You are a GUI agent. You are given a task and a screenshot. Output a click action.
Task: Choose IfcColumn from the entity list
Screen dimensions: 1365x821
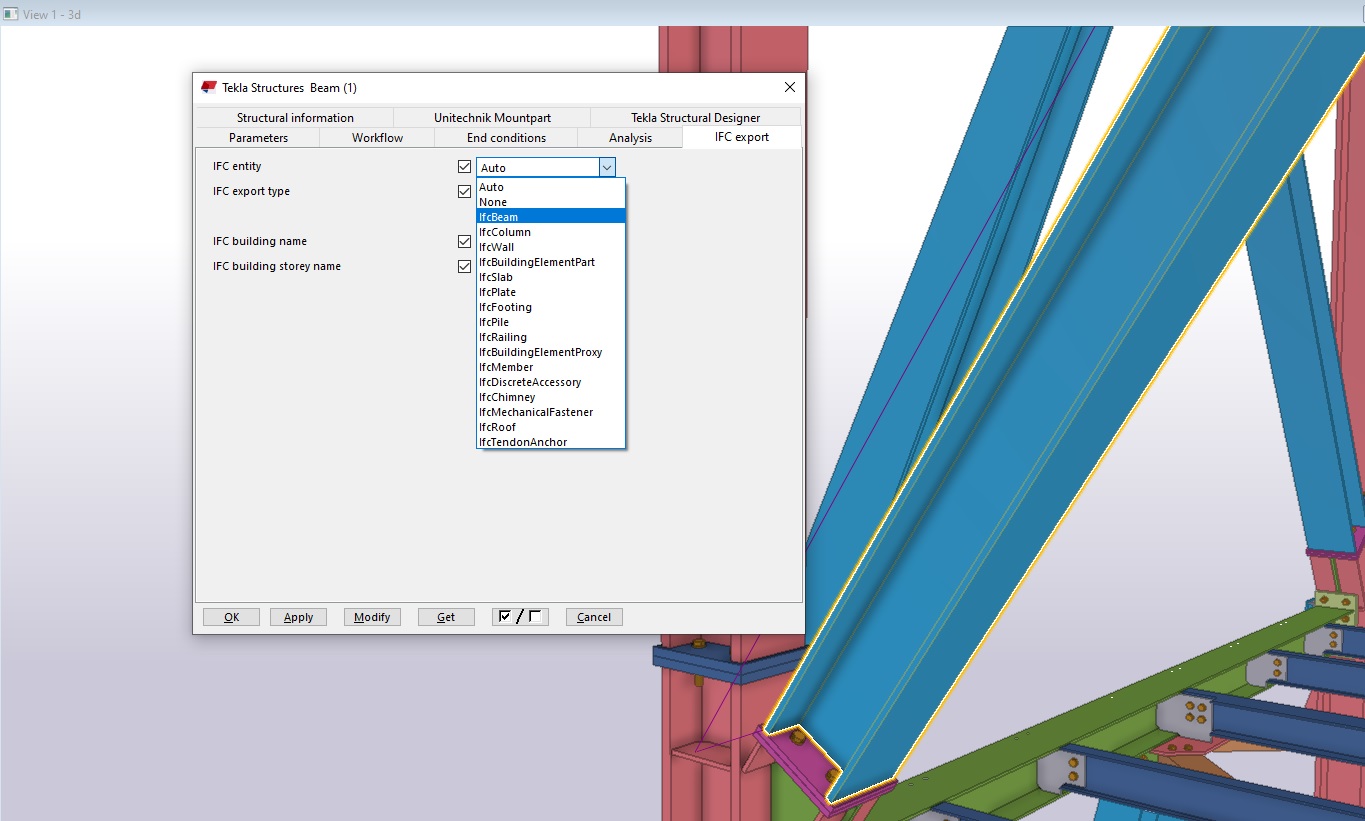click(551, 232)
